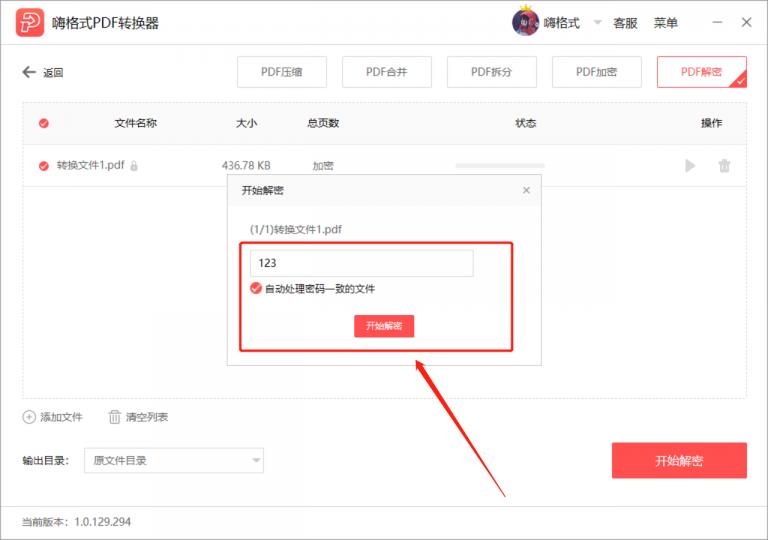The width and height of the screenshot is (768, 540).
Task: Close the 开始解密 dialog
Action: [526, 190]
